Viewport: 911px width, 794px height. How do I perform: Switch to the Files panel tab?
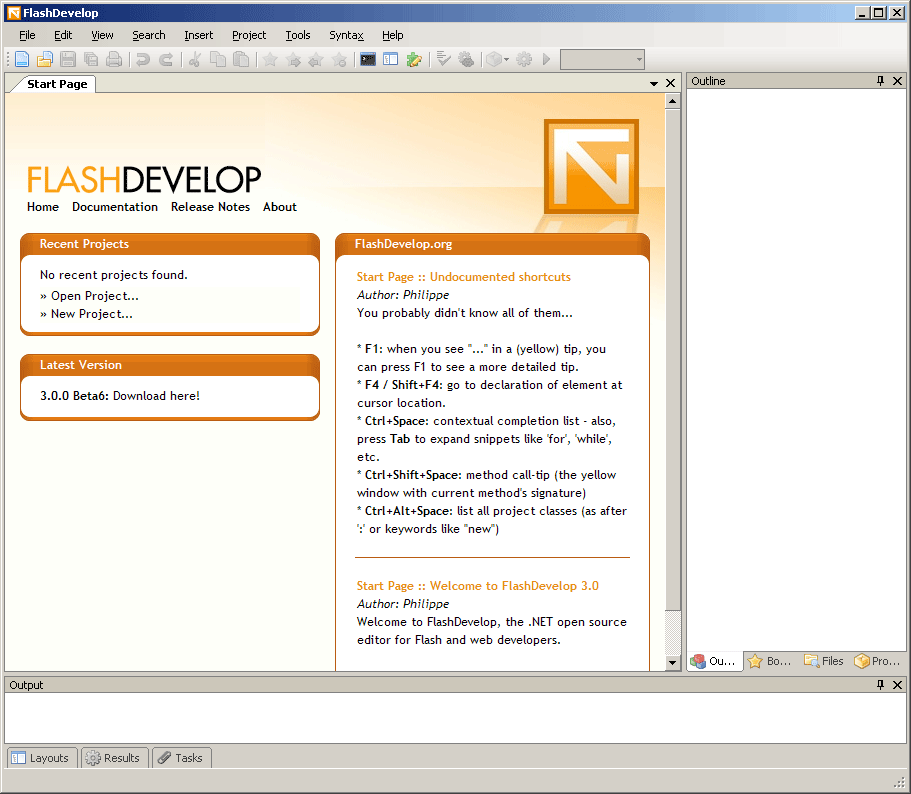point(824,661)
